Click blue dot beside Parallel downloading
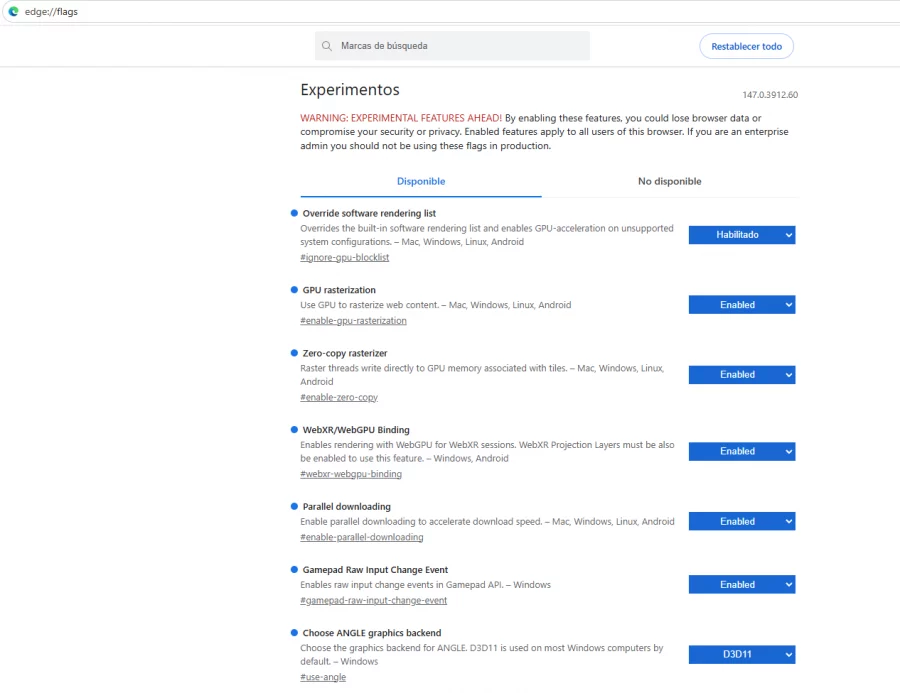The width and height of the screenshot is (900, 693). (294, 506)
